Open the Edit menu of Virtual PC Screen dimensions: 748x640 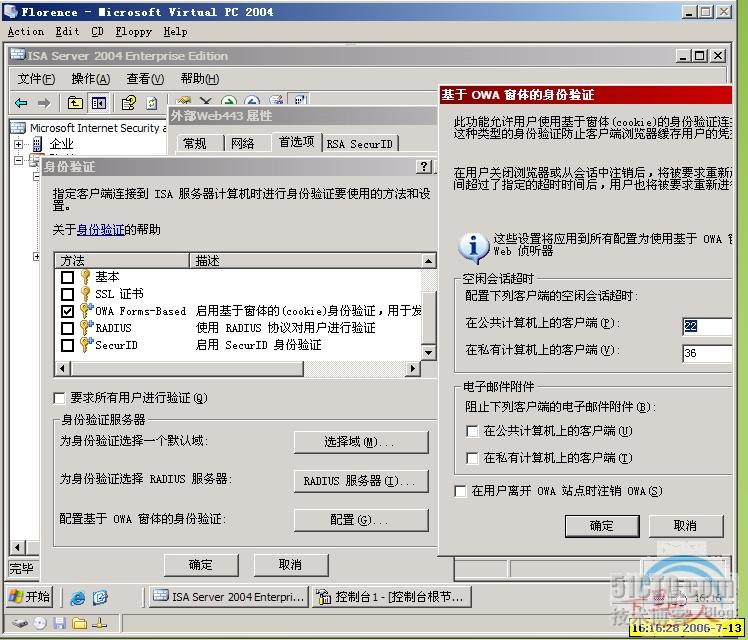pyautogui.click(x=67, y=32)
